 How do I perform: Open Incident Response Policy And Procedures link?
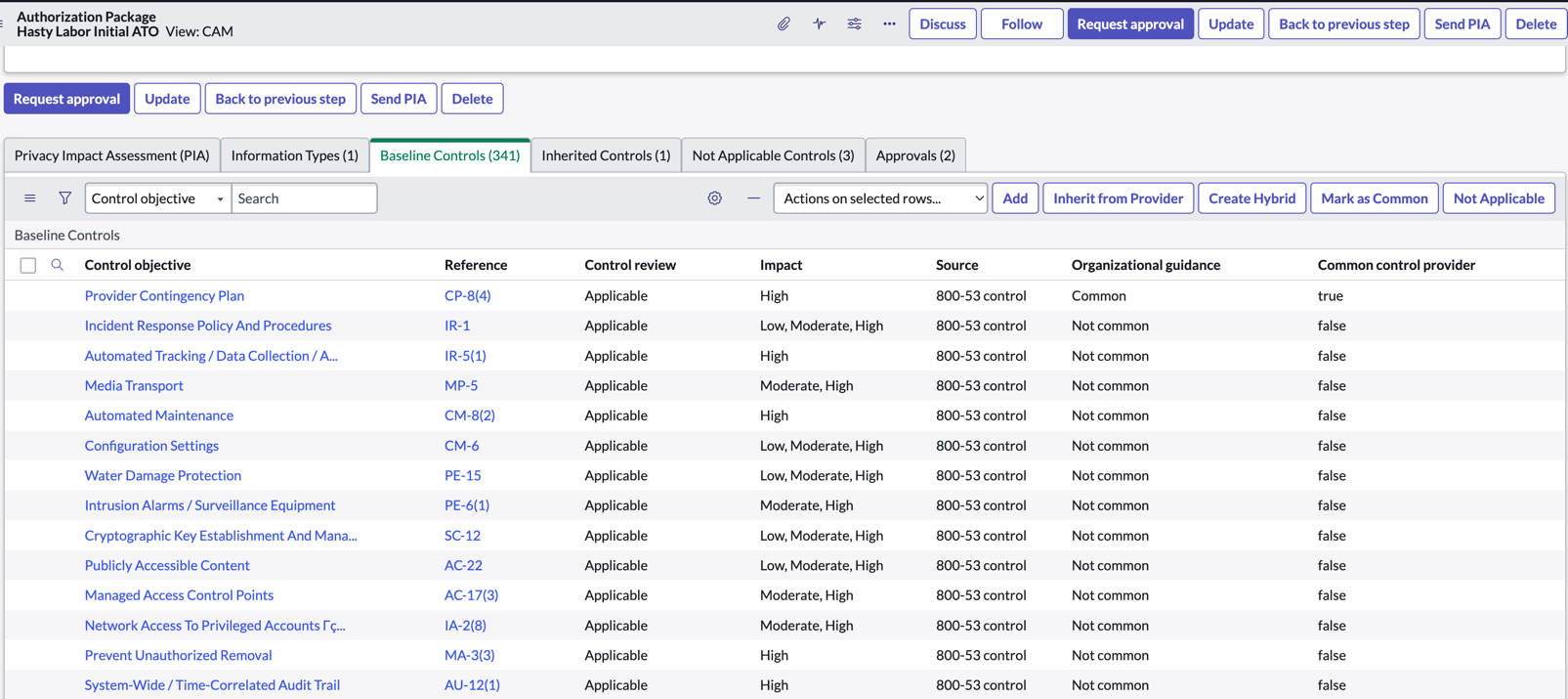click(208, 326)
